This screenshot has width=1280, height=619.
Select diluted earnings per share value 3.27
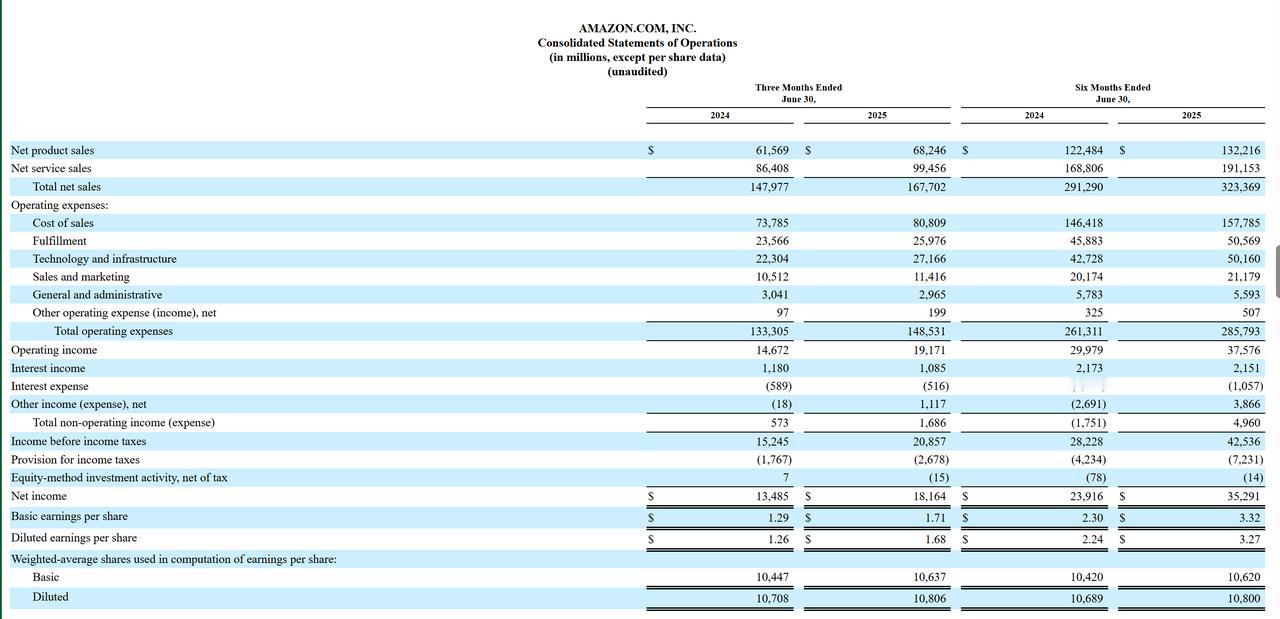click(1250, 538)
